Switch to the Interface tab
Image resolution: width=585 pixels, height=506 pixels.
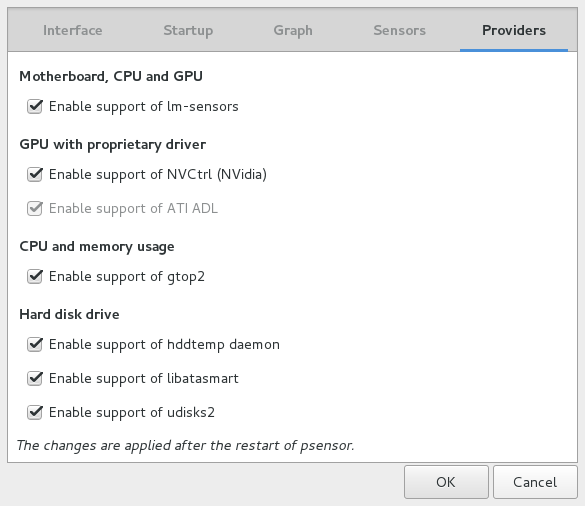(x=72, y=30)
